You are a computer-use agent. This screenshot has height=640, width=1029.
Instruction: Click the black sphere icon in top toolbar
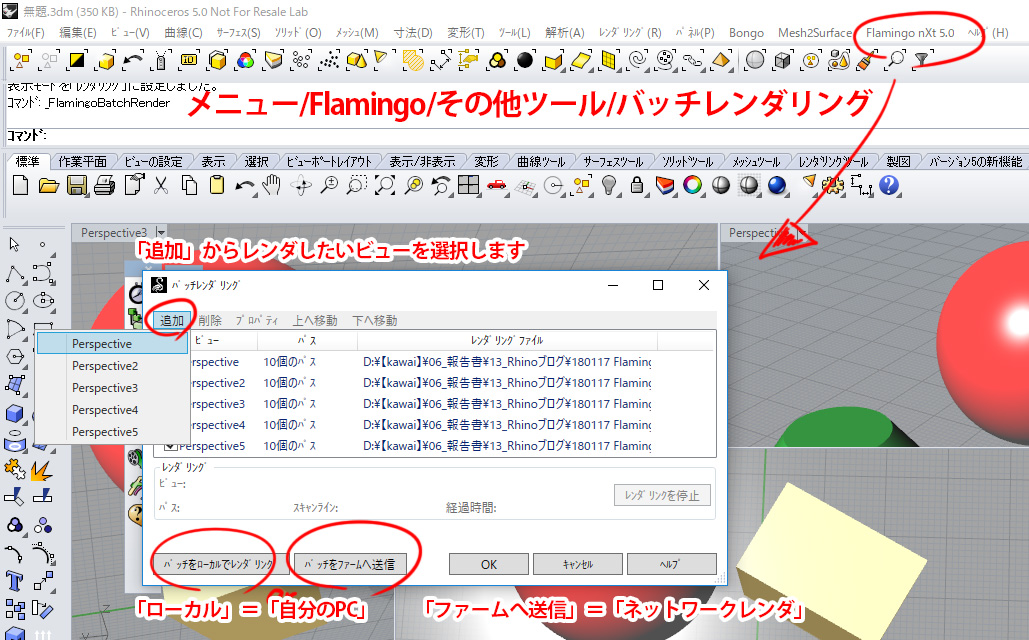(x=525, y=60)
